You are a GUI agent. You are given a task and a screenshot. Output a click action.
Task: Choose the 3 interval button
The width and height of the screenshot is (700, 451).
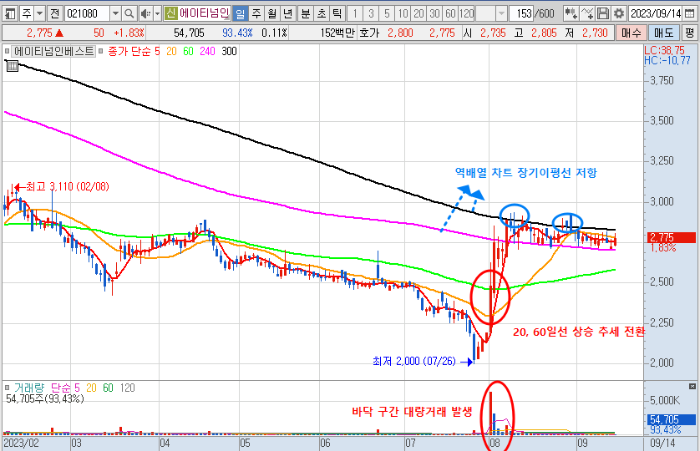point(371,14)
